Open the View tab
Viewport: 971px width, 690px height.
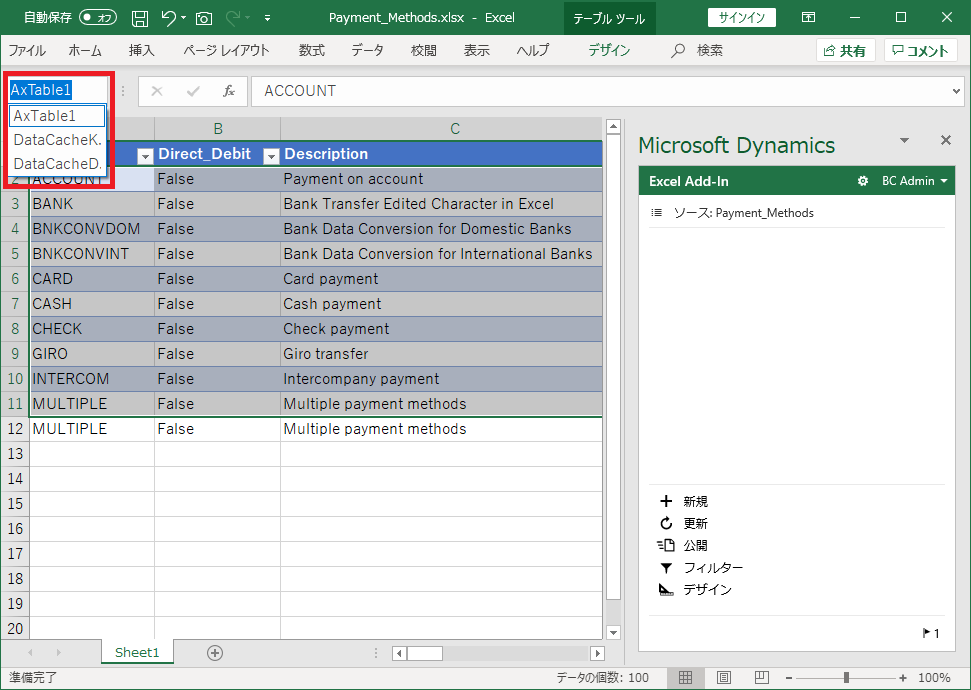tap(477, 51)
